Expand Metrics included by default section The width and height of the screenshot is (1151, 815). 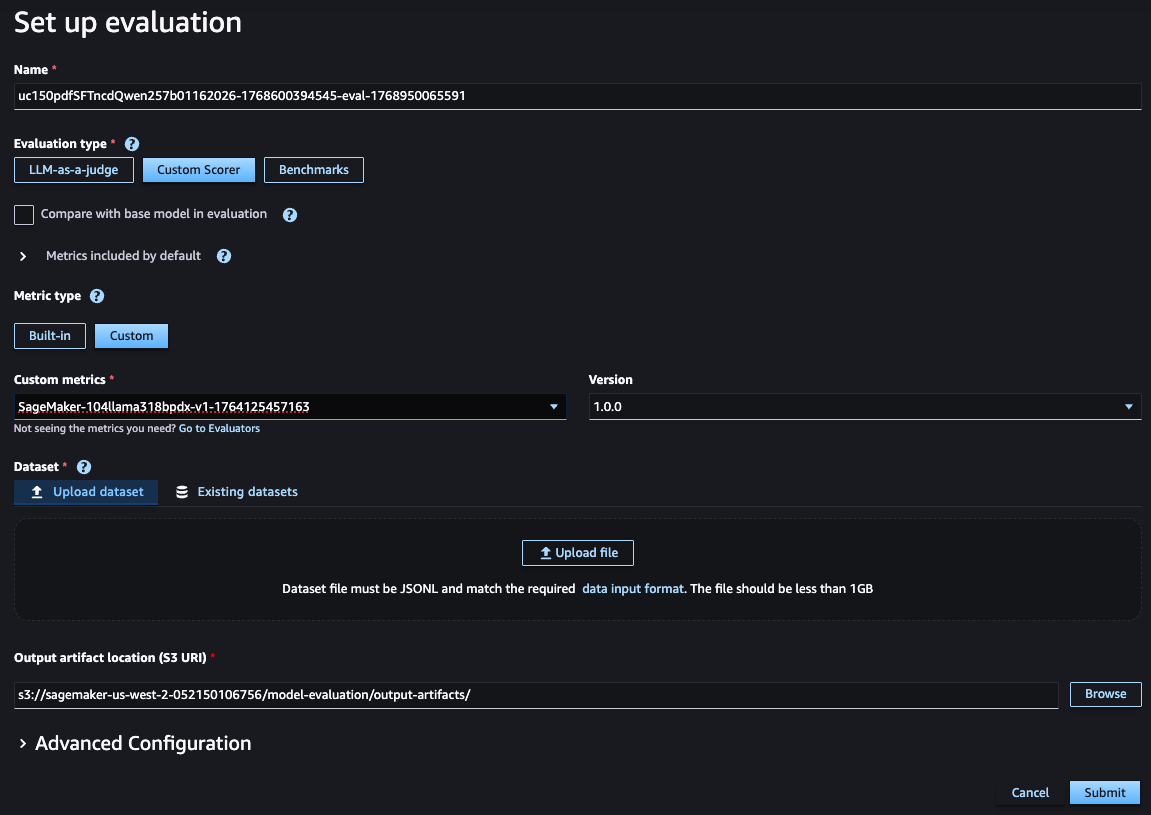click(x=23, y=256)
